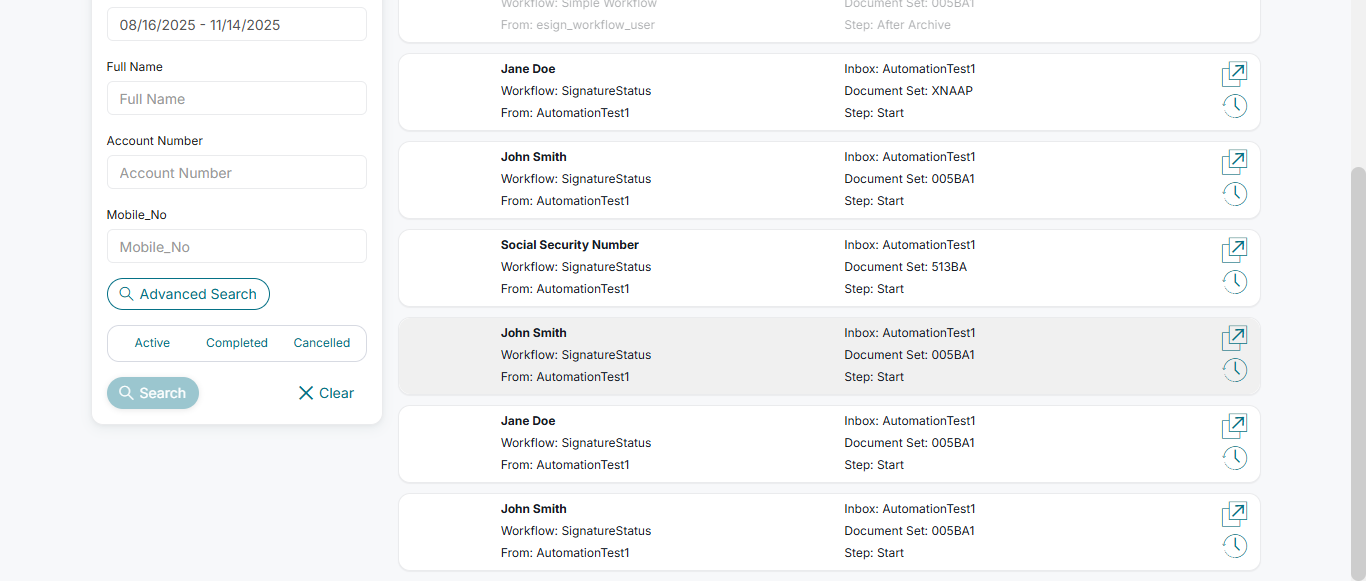Toggle the Active status filter
This screenshot has height=581, width=1366.
[x=152, y=343]
